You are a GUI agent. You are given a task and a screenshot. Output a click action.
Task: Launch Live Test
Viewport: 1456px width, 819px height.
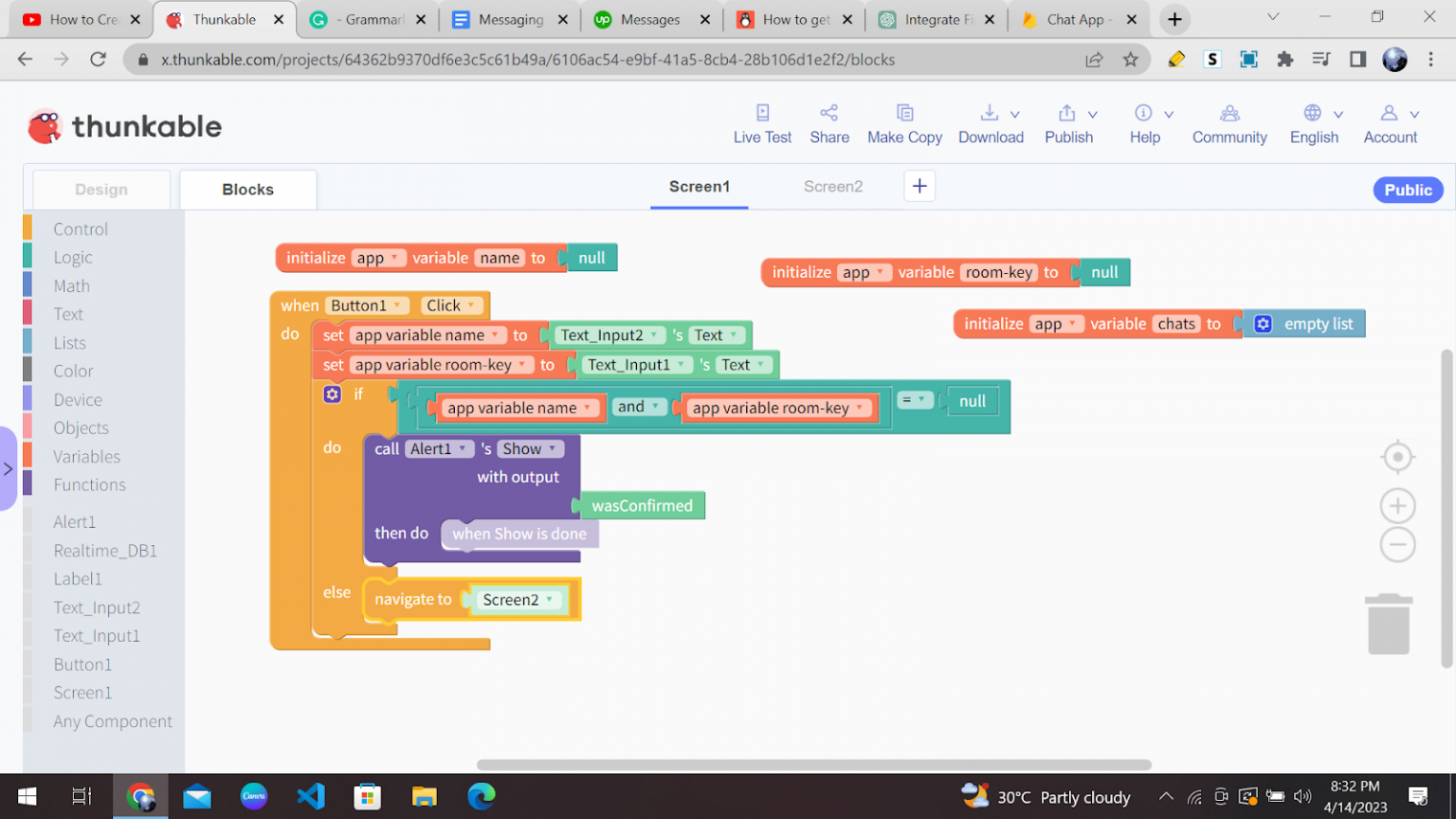pyautogui.click(x=762, y=123)
